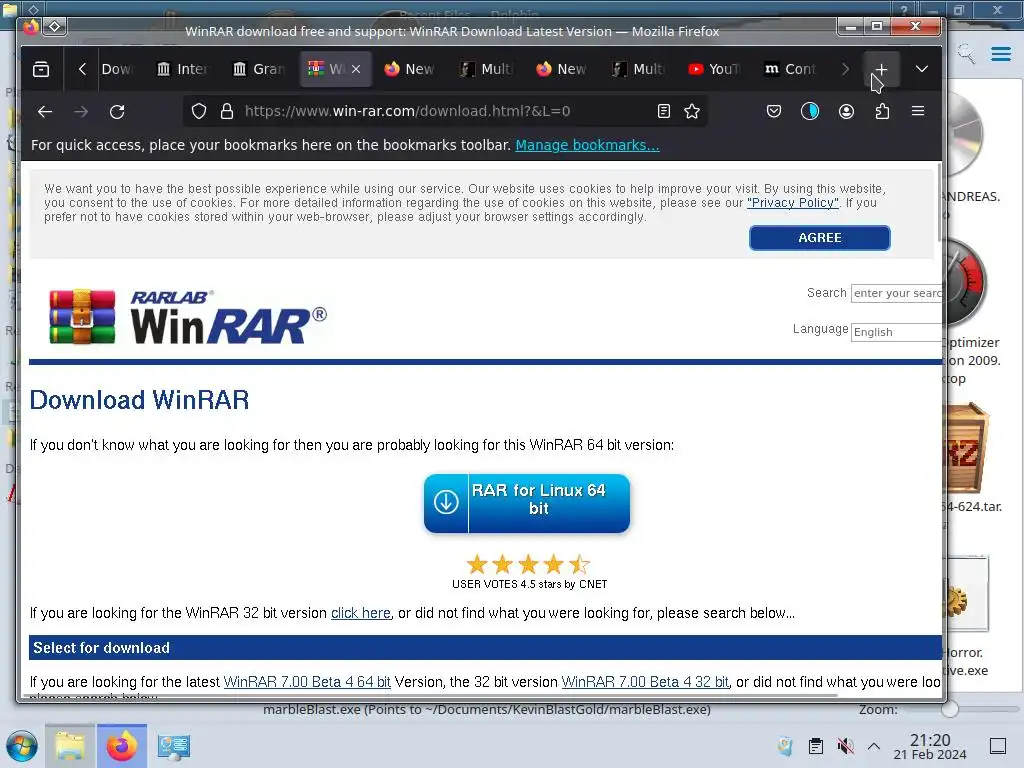Open Firefox account menu
This screenshot has width=1024, height=768.
[x=846, y=112]
